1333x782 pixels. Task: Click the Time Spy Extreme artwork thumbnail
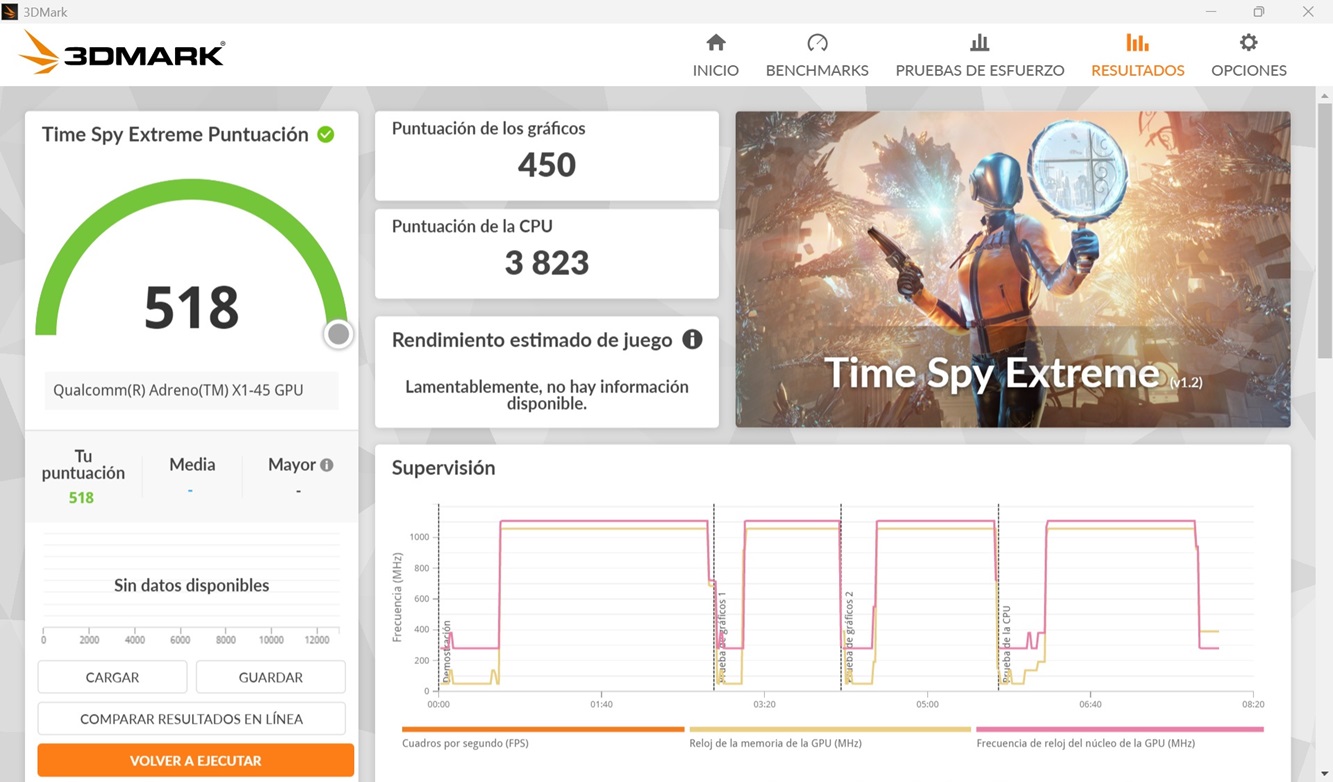1012,269
